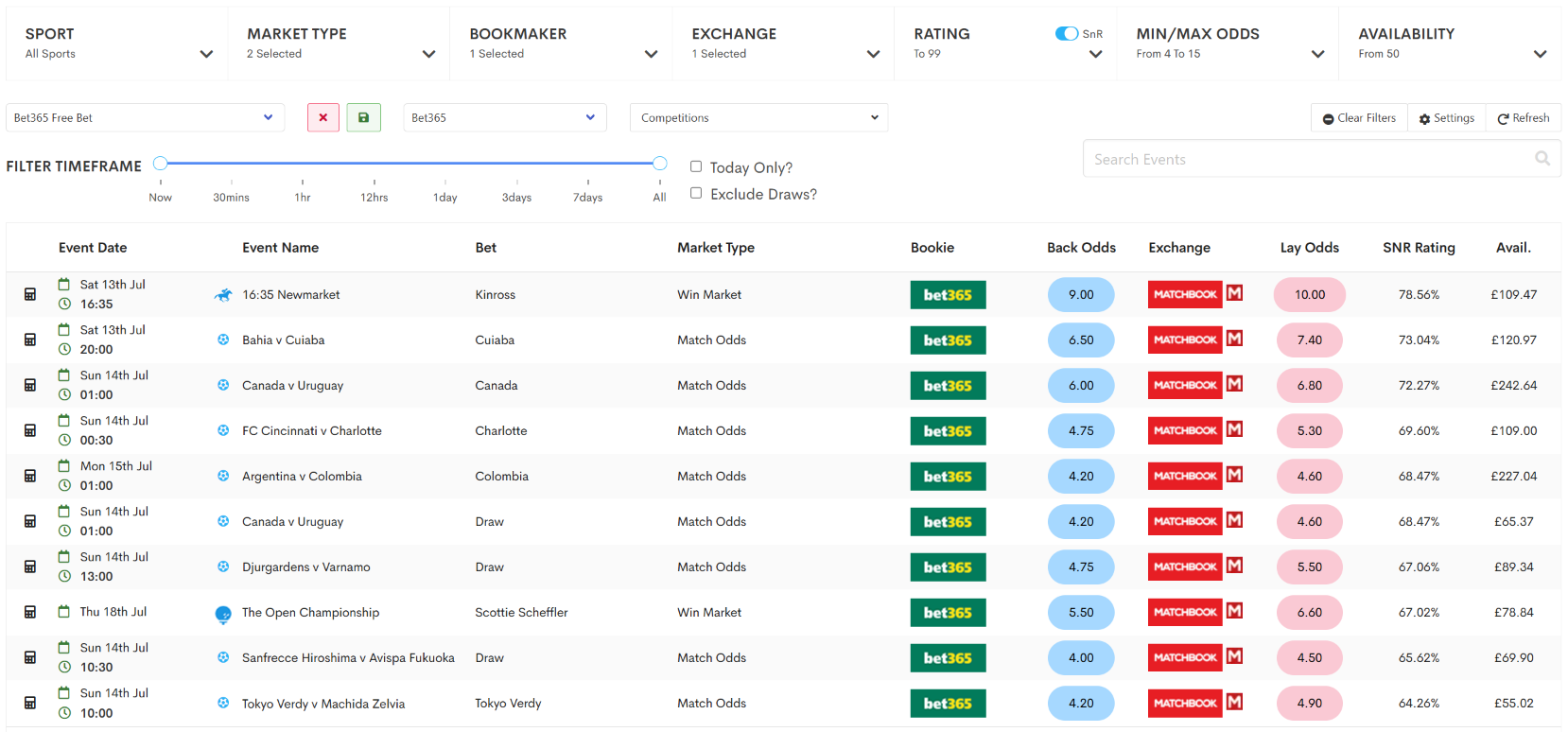Click the football icon beside Bahia v Cuiaba

223,340
